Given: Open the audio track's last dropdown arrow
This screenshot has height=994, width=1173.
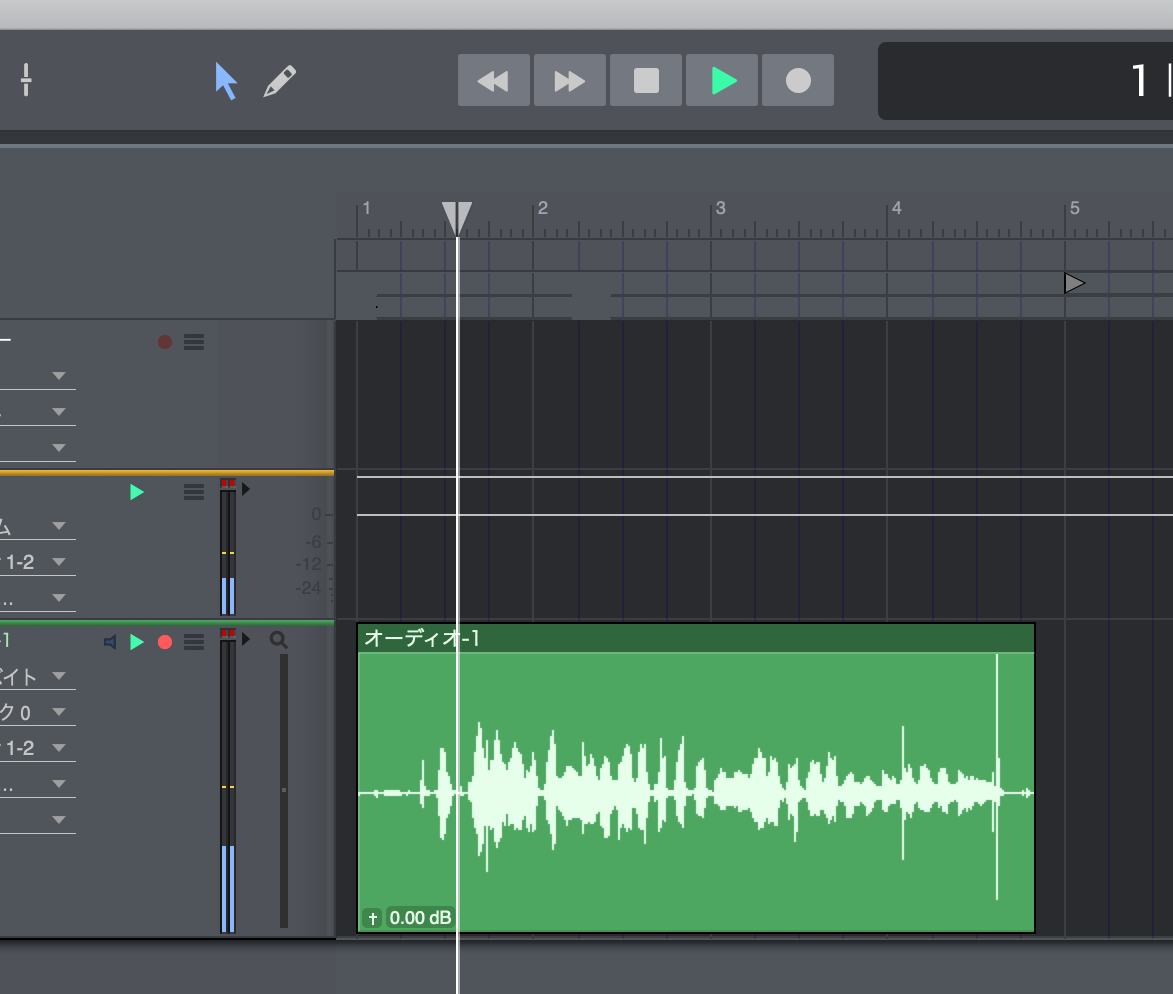Looking at the screenshot, I should (x=59, y=819).
